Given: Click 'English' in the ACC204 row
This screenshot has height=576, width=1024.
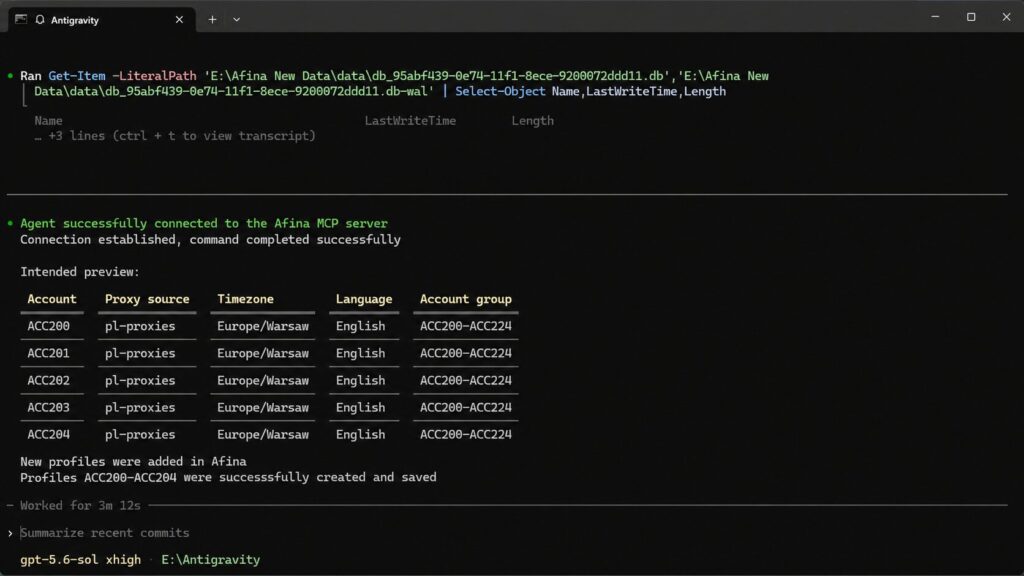Looking at the screenshot, I should (x=360, y=434).
